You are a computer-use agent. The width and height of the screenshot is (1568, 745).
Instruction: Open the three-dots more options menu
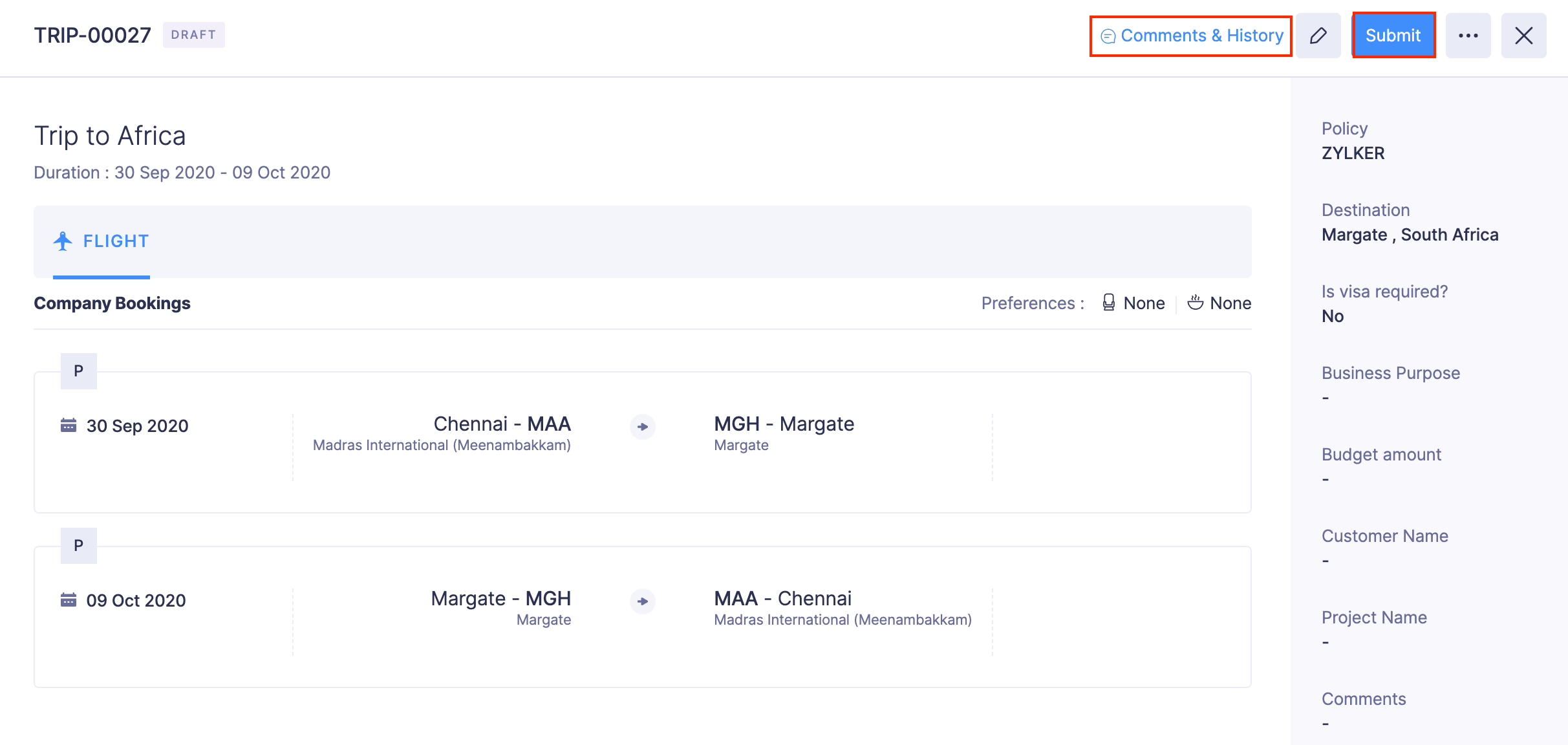1468,36
